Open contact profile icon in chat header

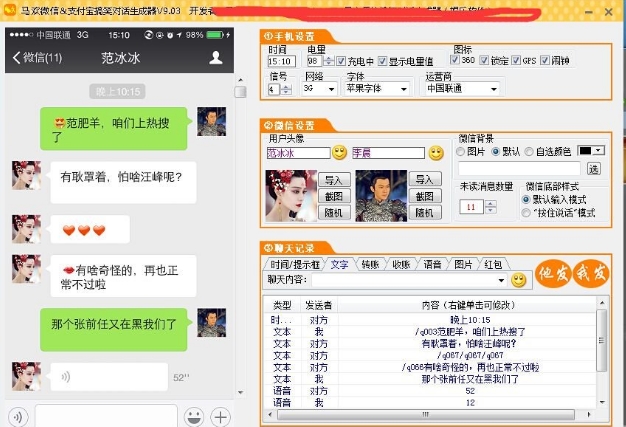[216, 58]
